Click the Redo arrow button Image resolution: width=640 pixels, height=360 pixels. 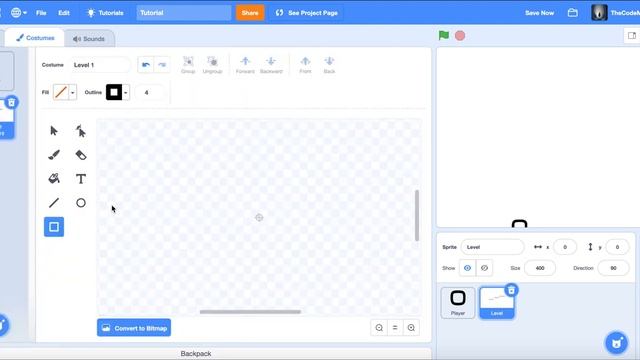click(x=162, y=65)
